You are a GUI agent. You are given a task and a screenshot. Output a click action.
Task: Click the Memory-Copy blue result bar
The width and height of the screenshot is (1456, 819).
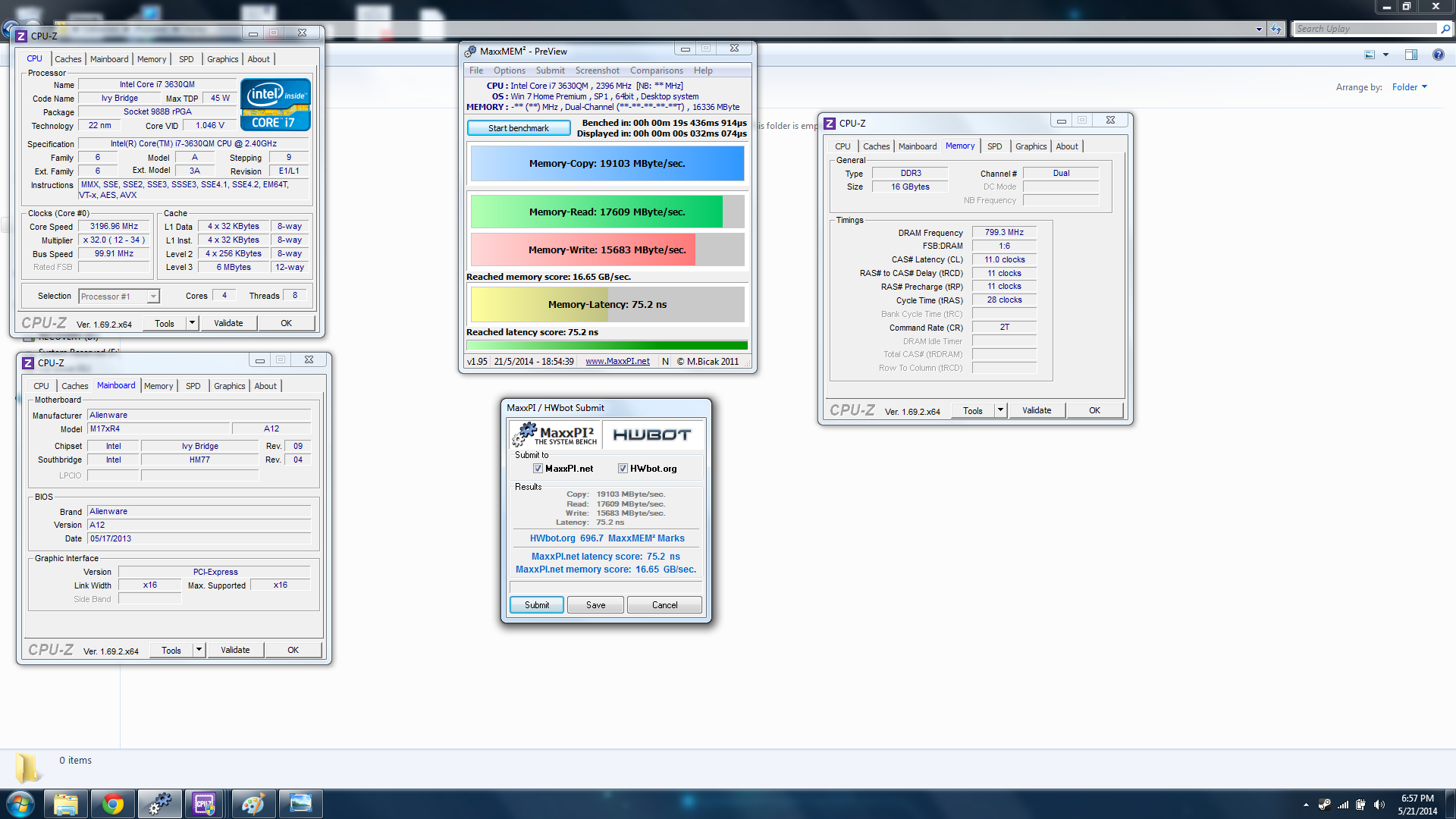(x=607, y=164)
